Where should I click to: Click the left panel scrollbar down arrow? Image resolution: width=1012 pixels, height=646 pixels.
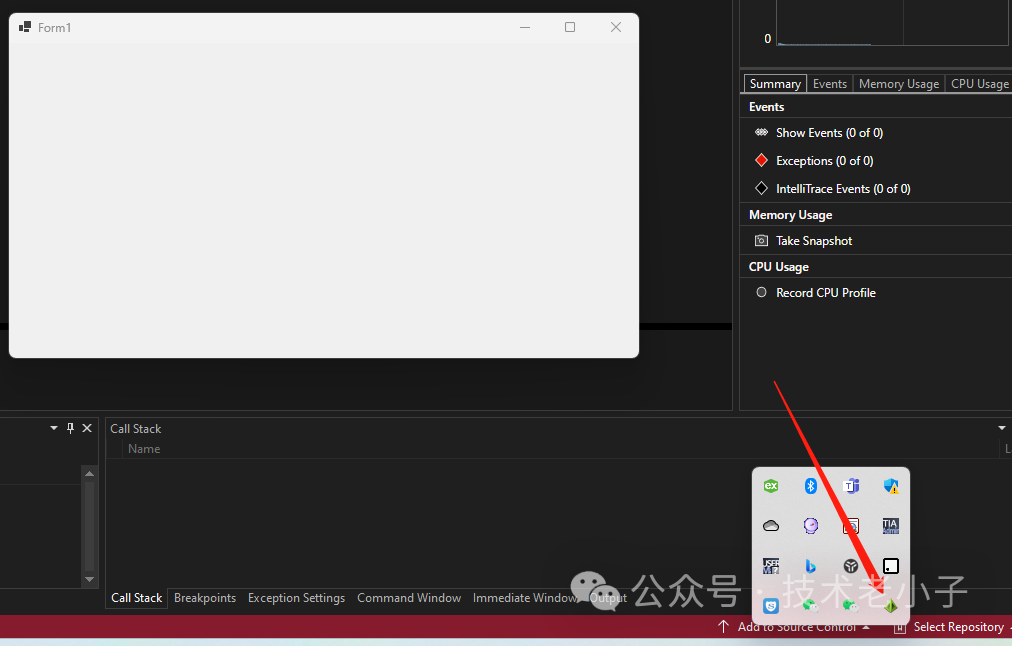point(89,579)
